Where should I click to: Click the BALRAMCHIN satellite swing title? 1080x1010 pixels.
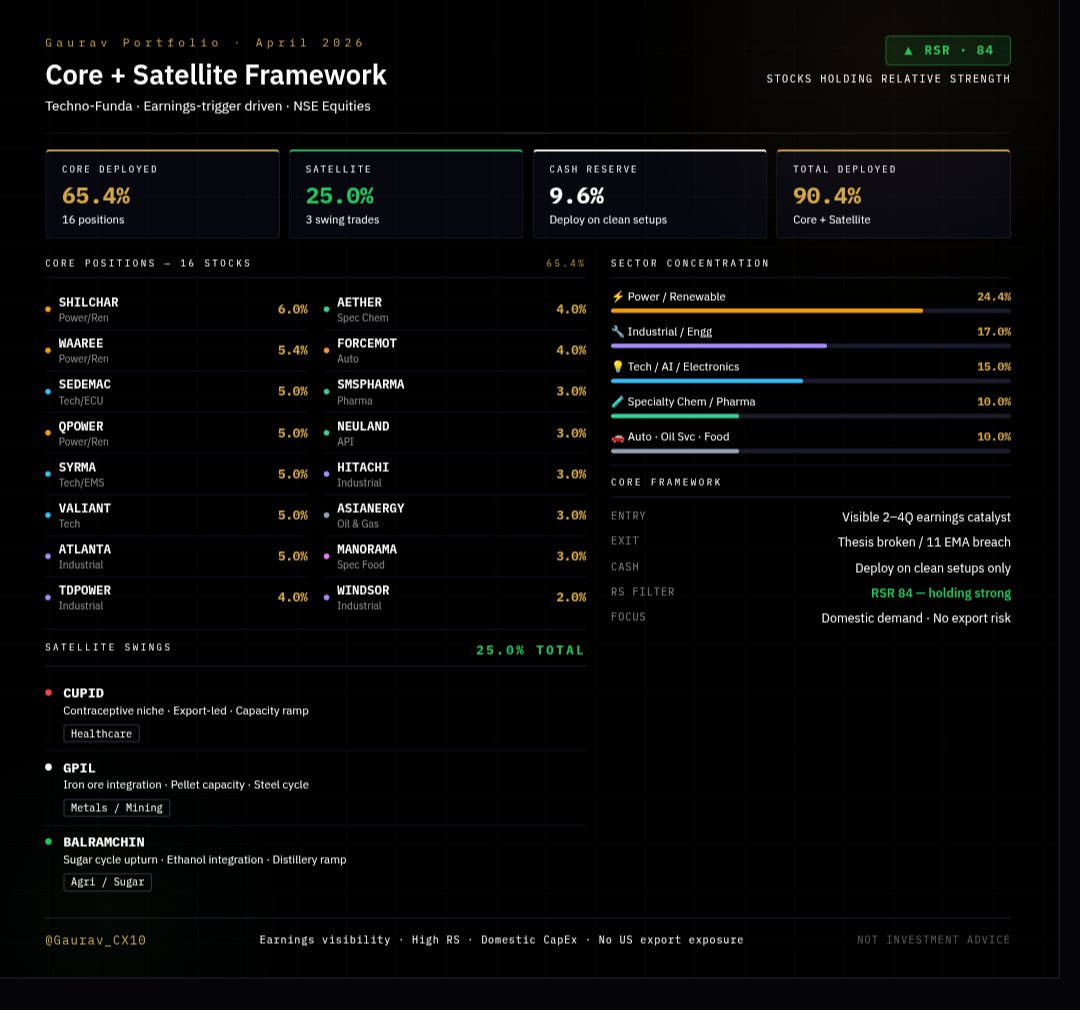tap(104, 842)
